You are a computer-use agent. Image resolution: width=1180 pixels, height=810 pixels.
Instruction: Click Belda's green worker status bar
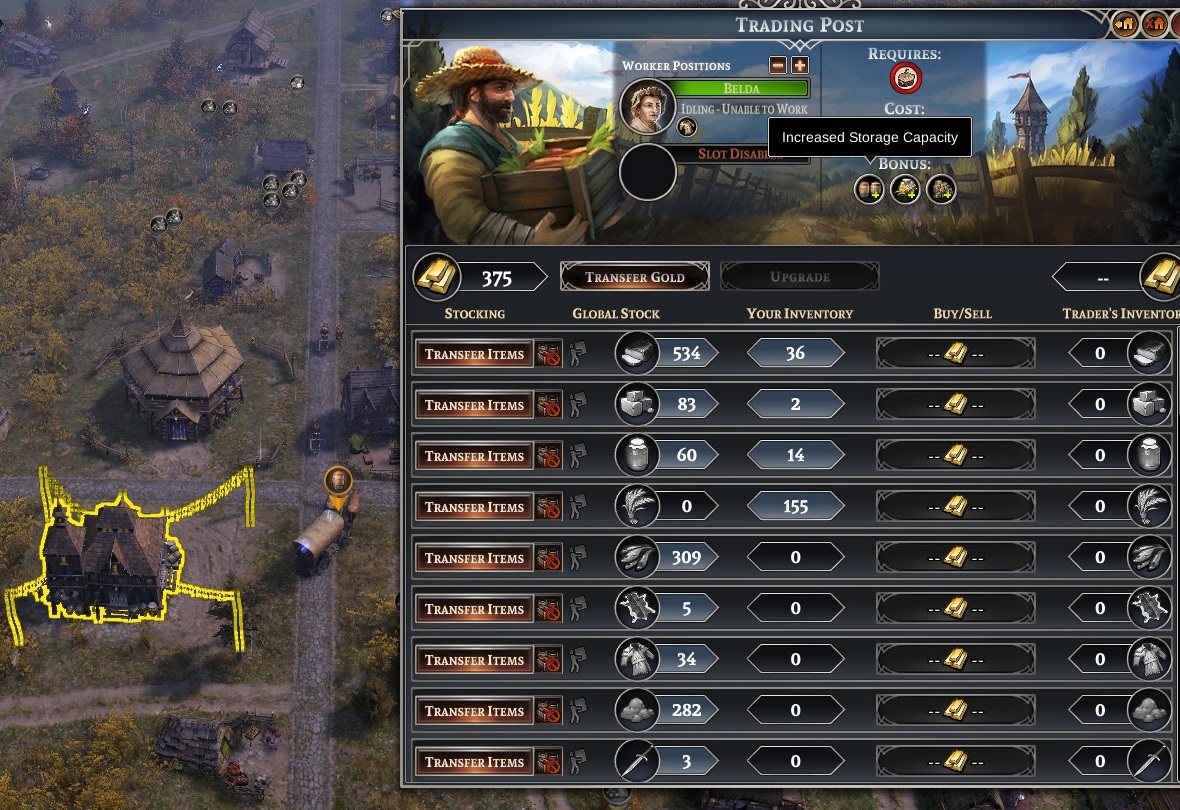click(741, 88)
